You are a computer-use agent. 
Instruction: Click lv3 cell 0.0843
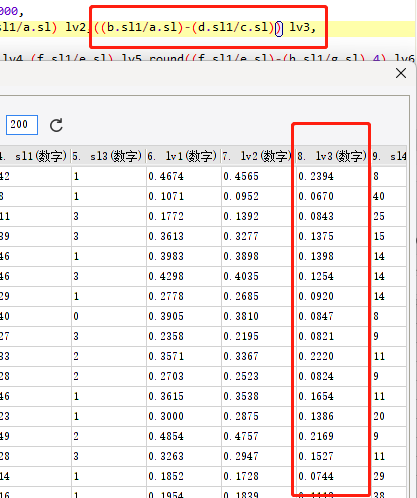click(333, 216)
